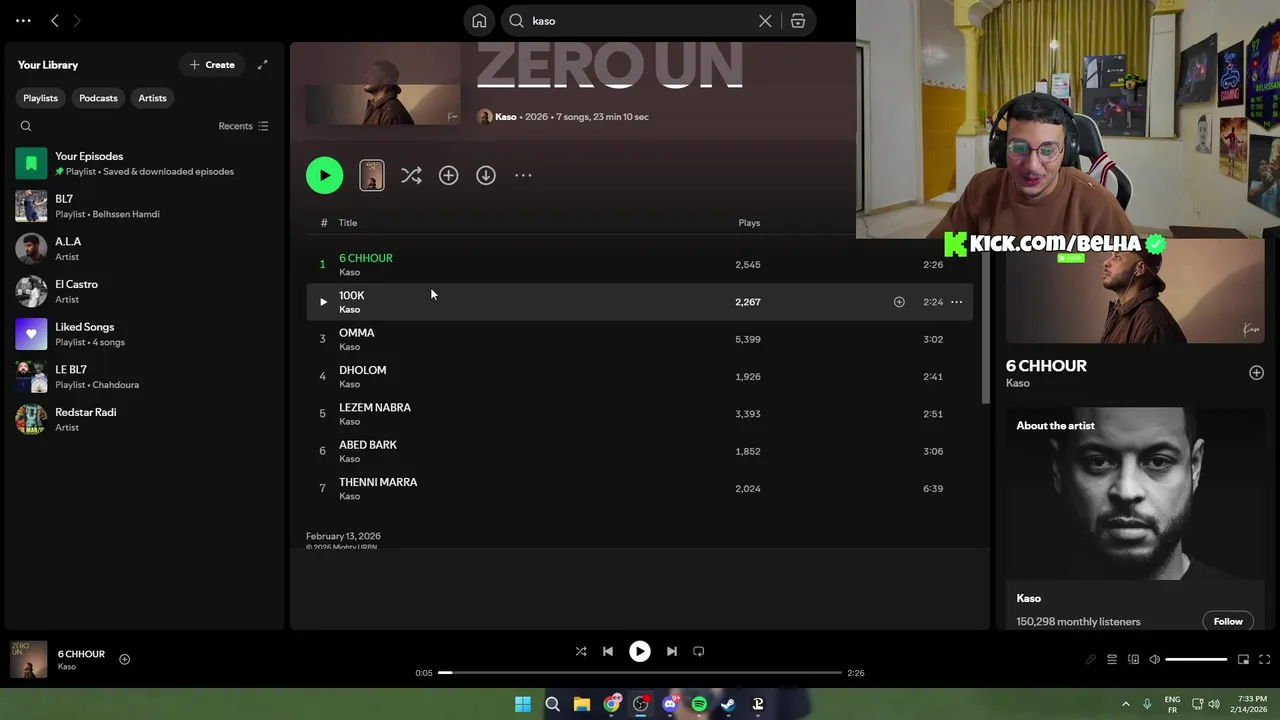The height and width of the screenshot is (720, 1280).
Task: Skip to previous track
Action: tap(608, 651)
